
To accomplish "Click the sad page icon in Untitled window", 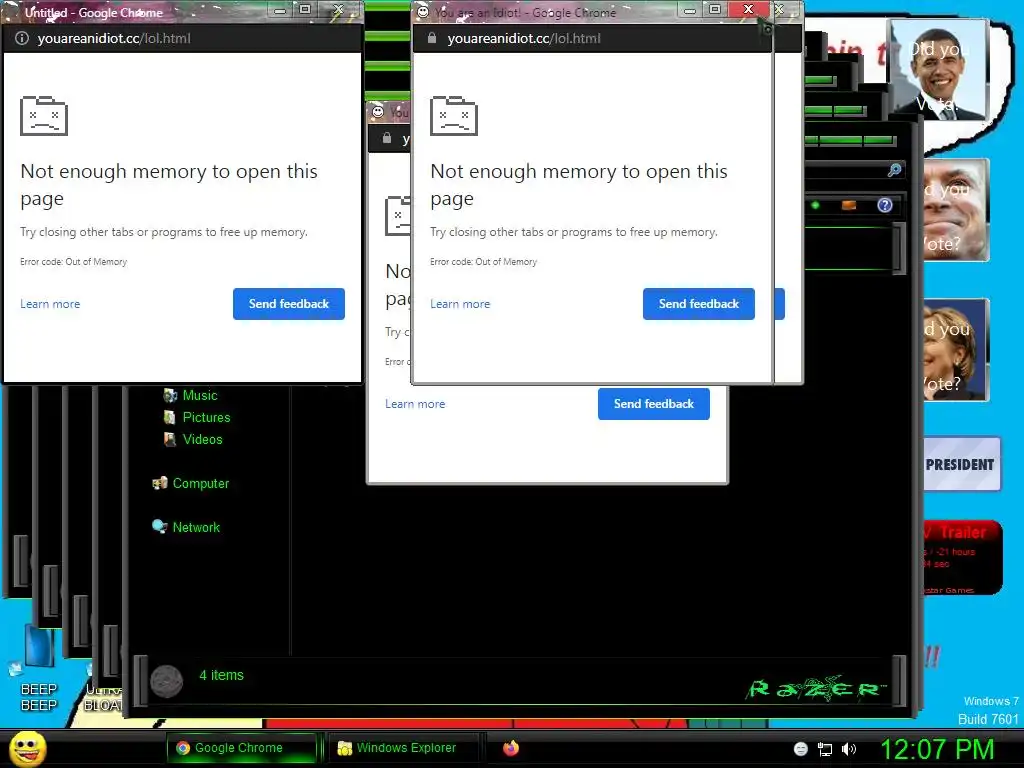I will (x=44, y=116).
